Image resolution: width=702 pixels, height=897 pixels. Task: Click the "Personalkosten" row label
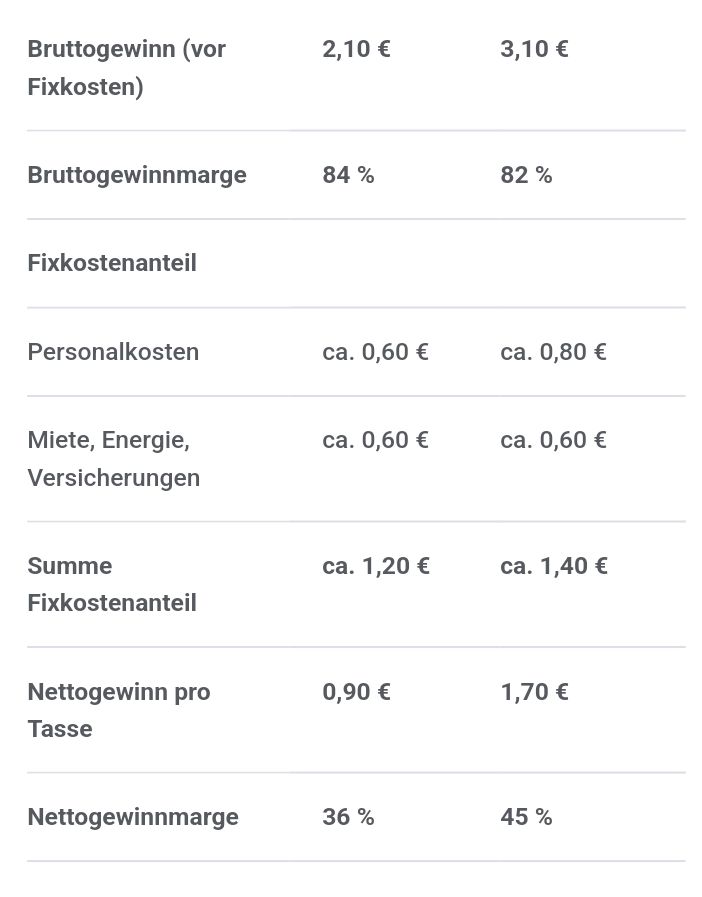tap(113, 352)
